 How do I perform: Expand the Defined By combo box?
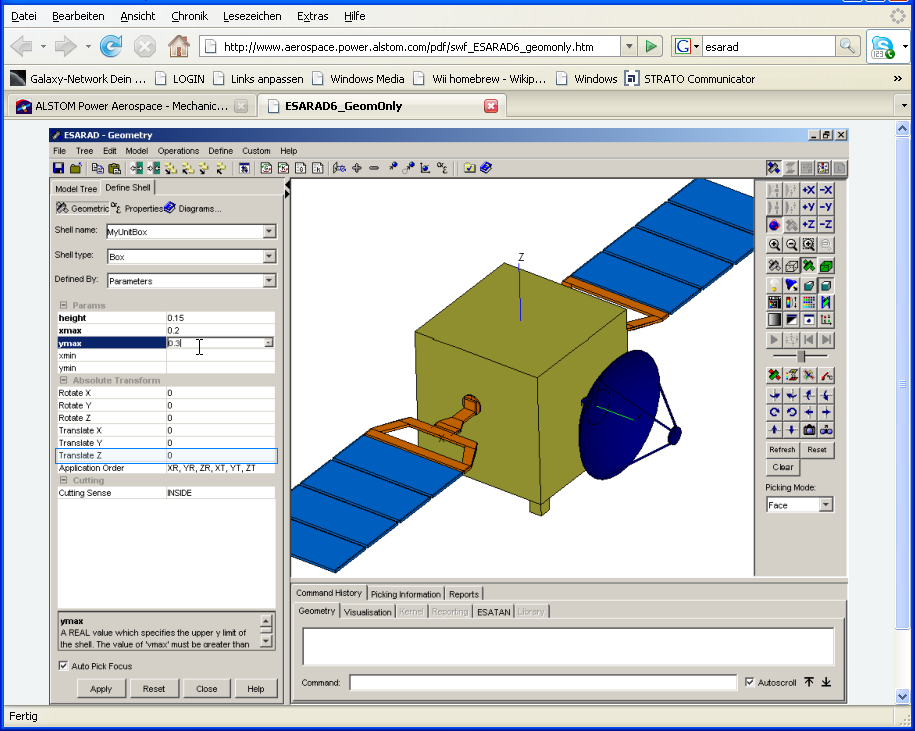269,281
